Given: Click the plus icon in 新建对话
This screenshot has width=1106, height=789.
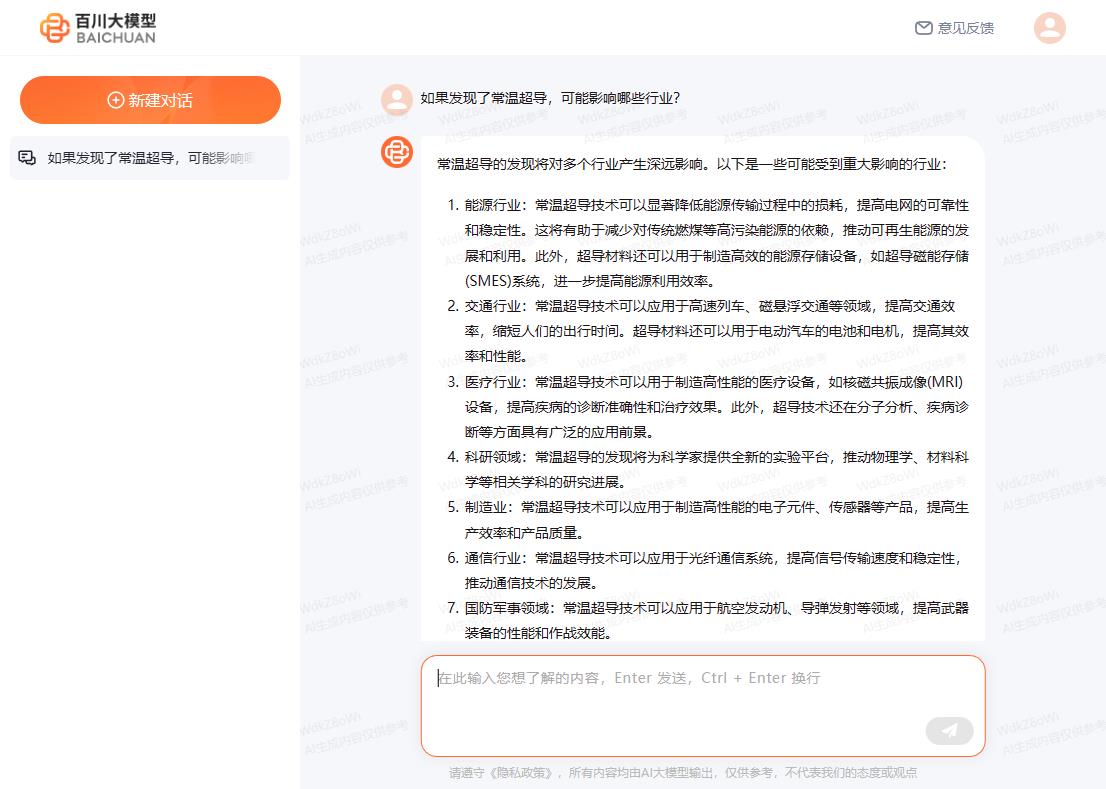Looking at the screenshot, I should (x=116, y=100).
